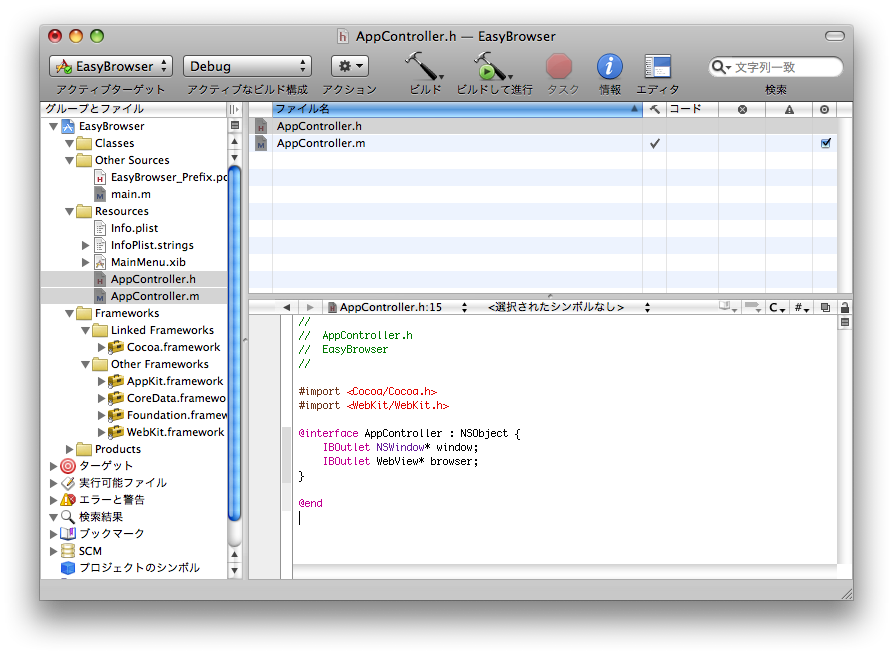Screen dimensions: 893x655
Task: Open the Debug build configuration popup
Action: point(247,66)
